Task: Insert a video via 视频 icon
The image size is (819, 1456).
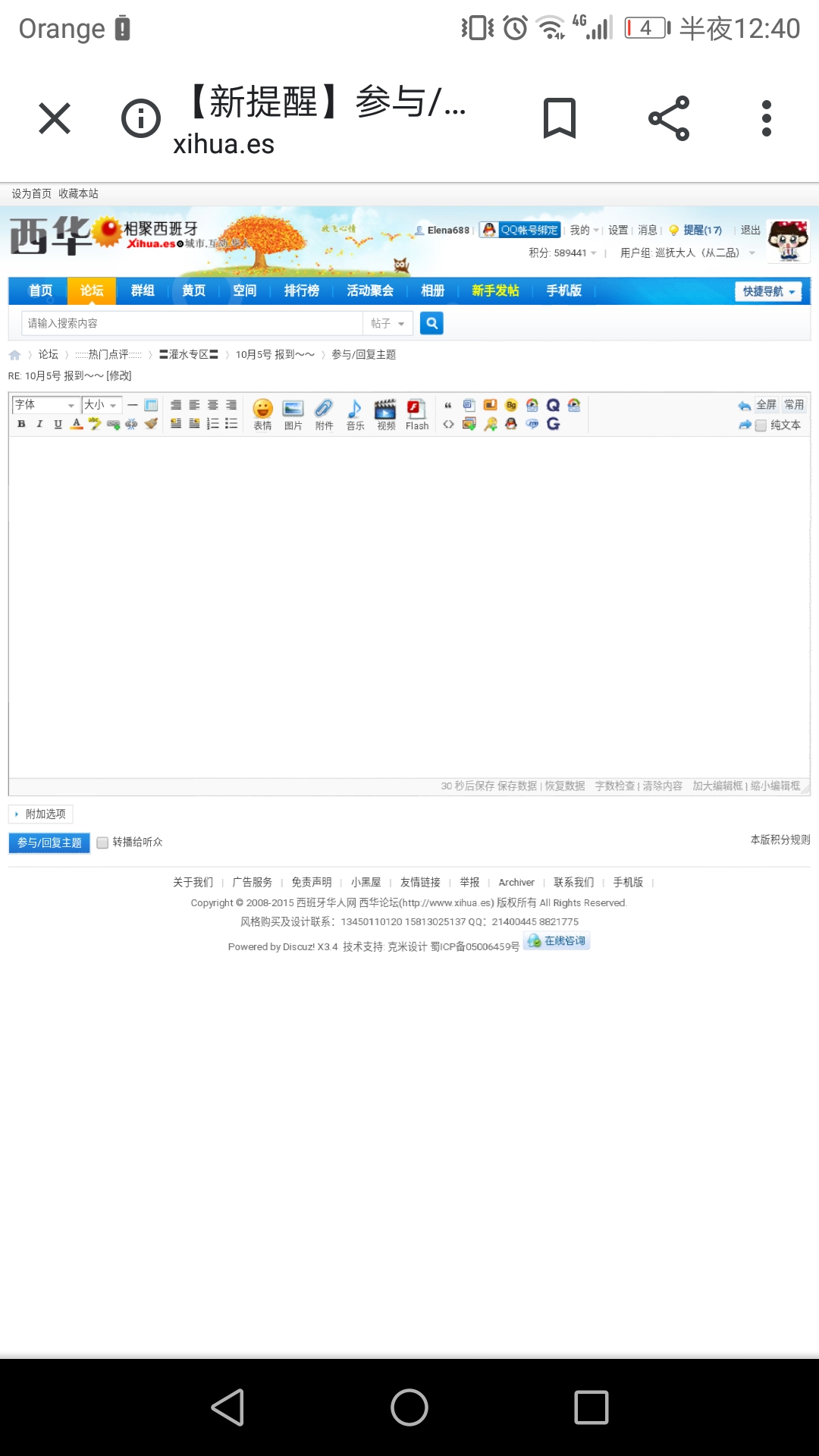Action: click(386, 414)
